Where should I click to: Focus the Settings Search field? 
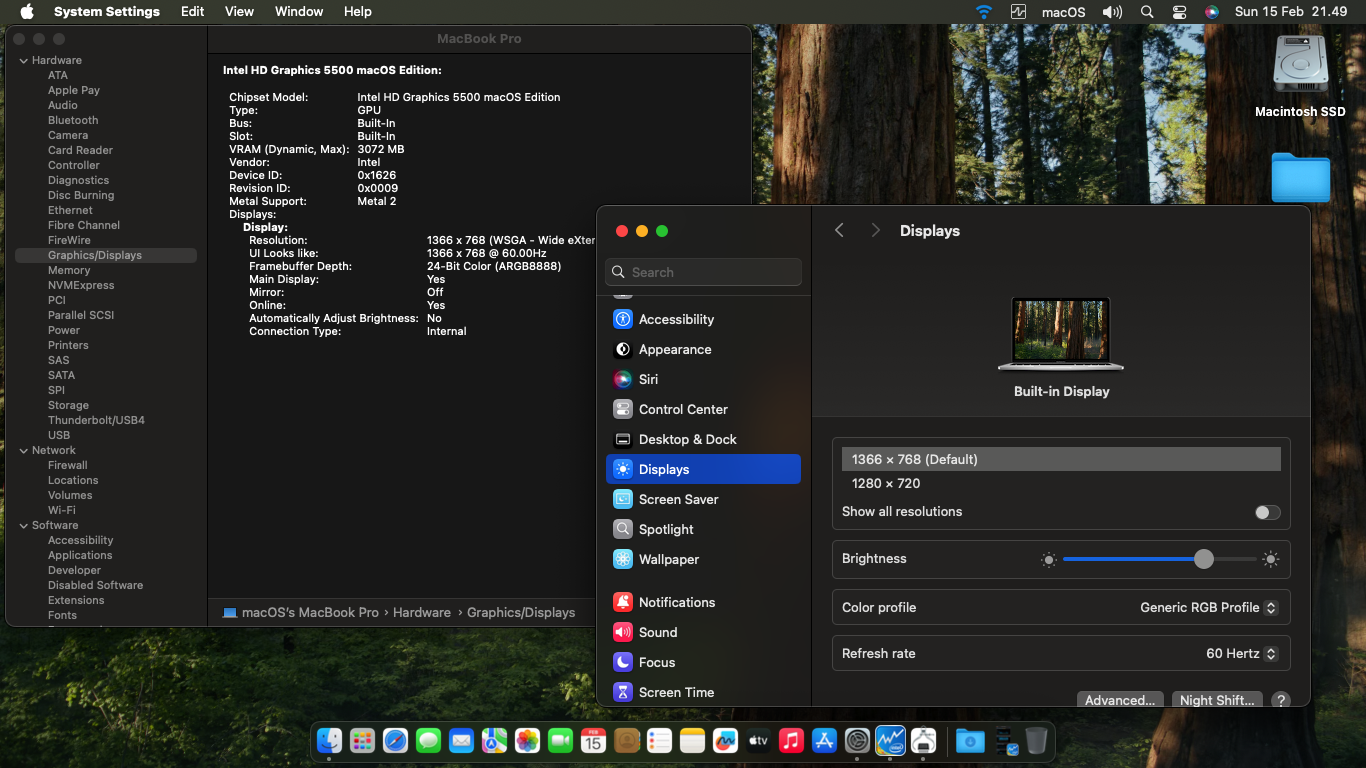703,272
